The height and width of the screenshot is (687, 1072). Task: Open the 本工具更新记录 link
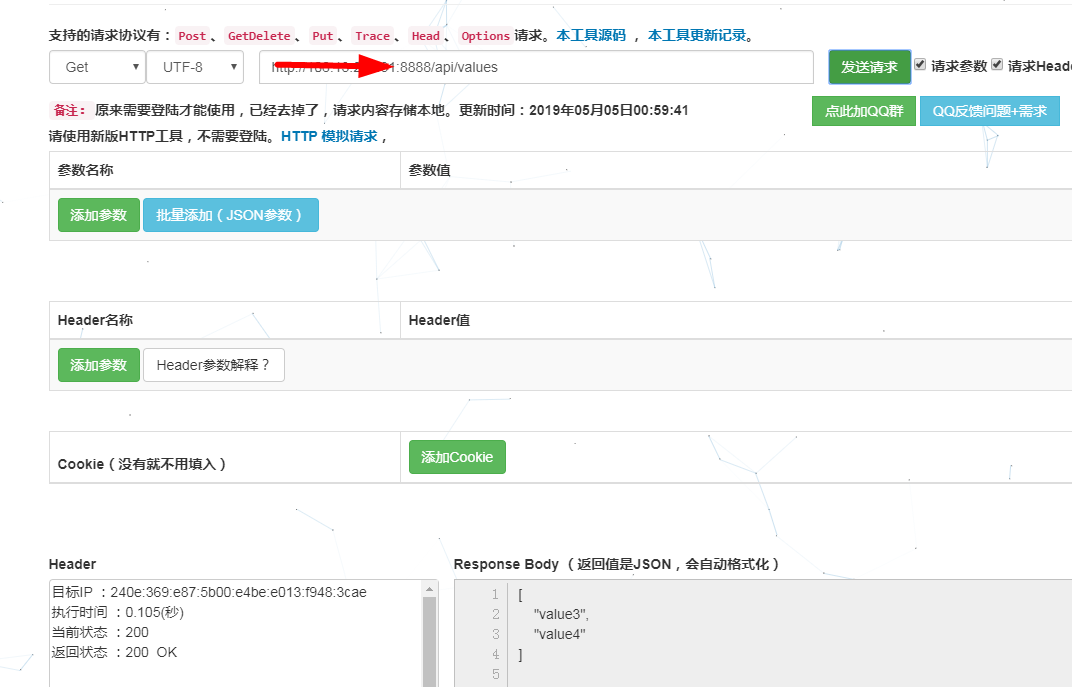[697, 35]
